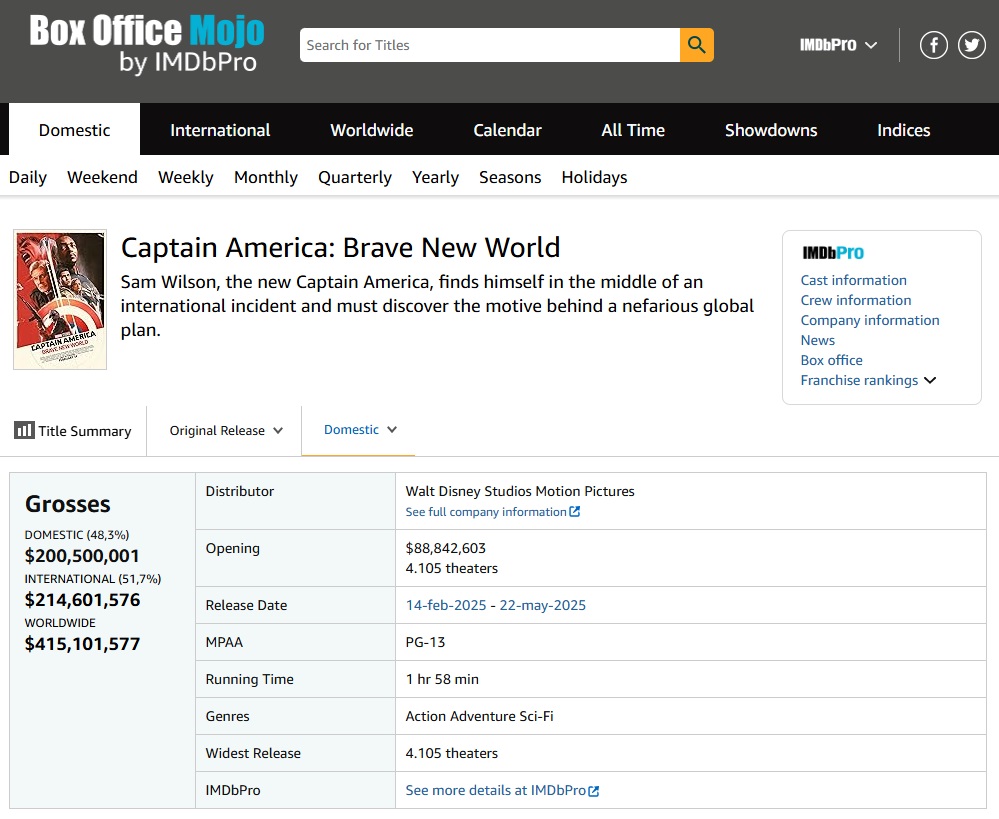Click external link icon beside IMDbPro details

click(x=594, y=791)
